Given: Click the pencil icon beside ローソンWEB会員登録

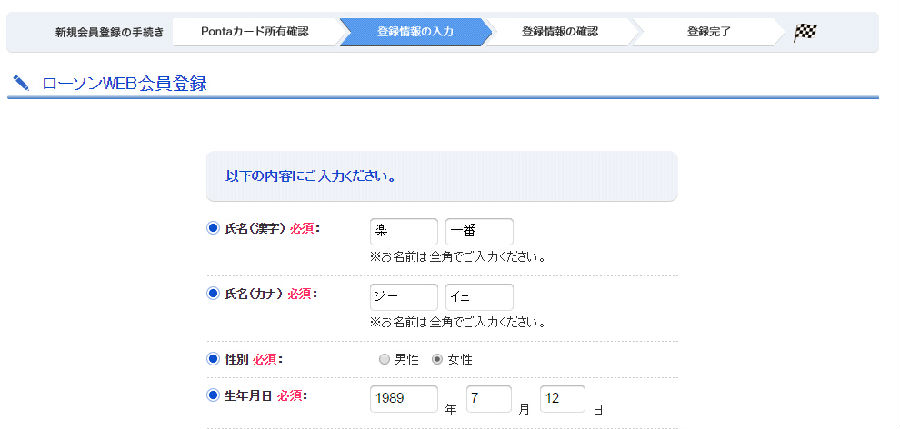Looking at the screenshot, I should tap(21, 83).
